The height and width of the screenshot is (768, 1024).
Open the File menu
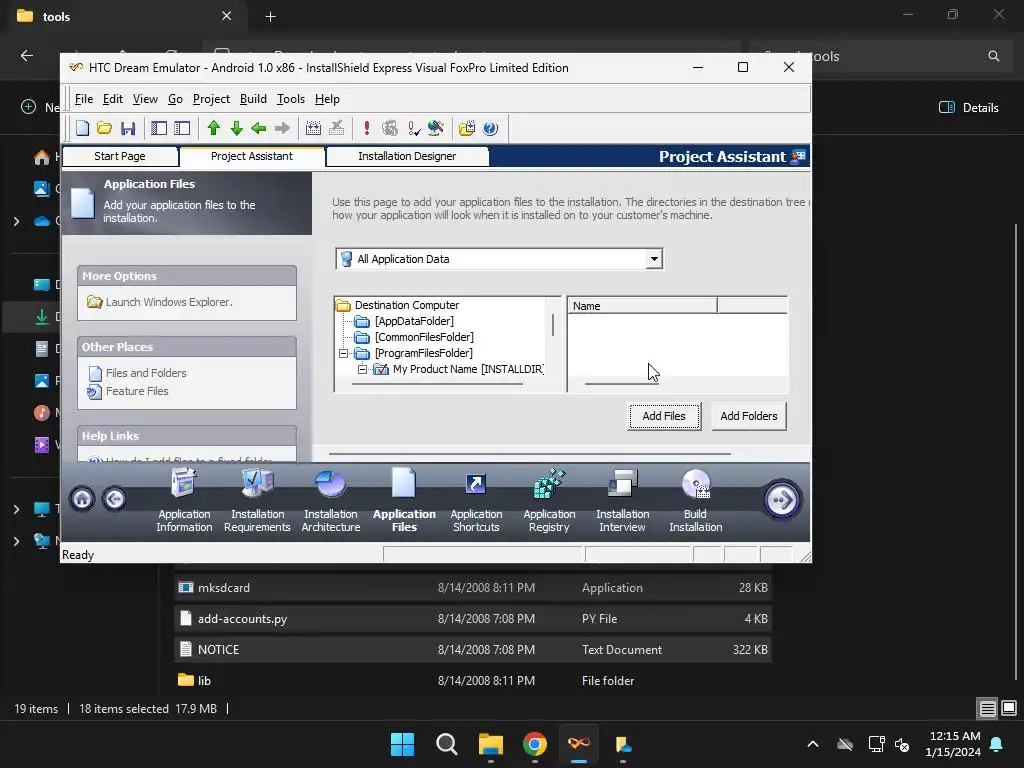[84, 99]
